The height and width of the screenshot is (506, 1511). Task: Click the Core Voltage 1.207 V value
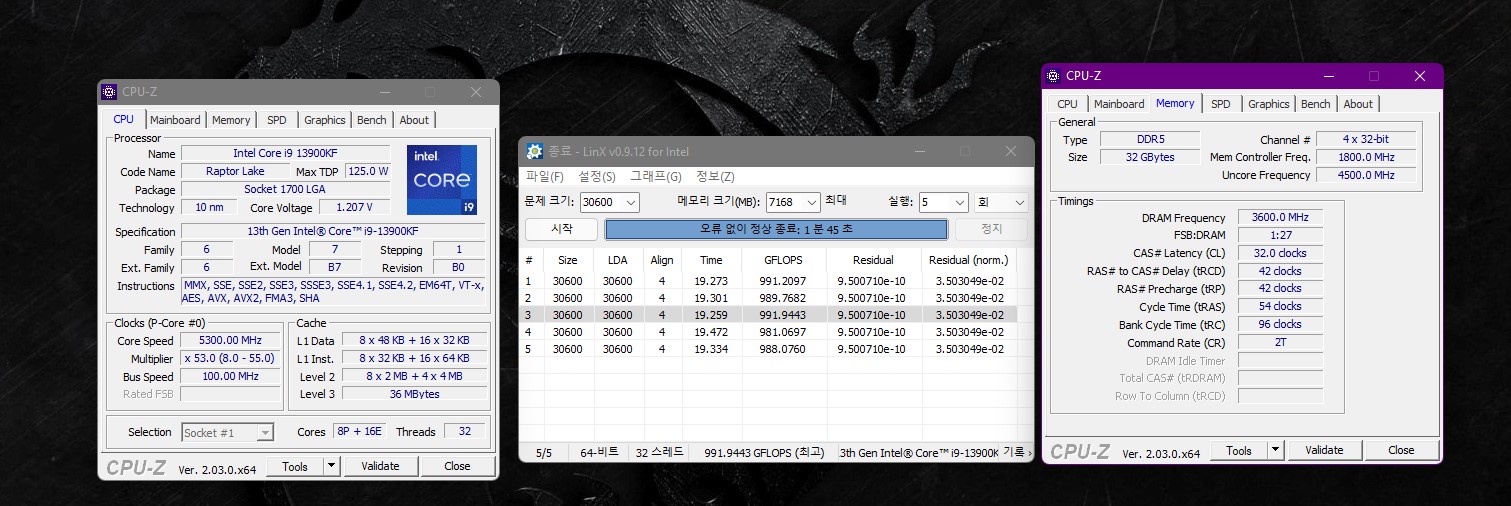coord(355,207)
